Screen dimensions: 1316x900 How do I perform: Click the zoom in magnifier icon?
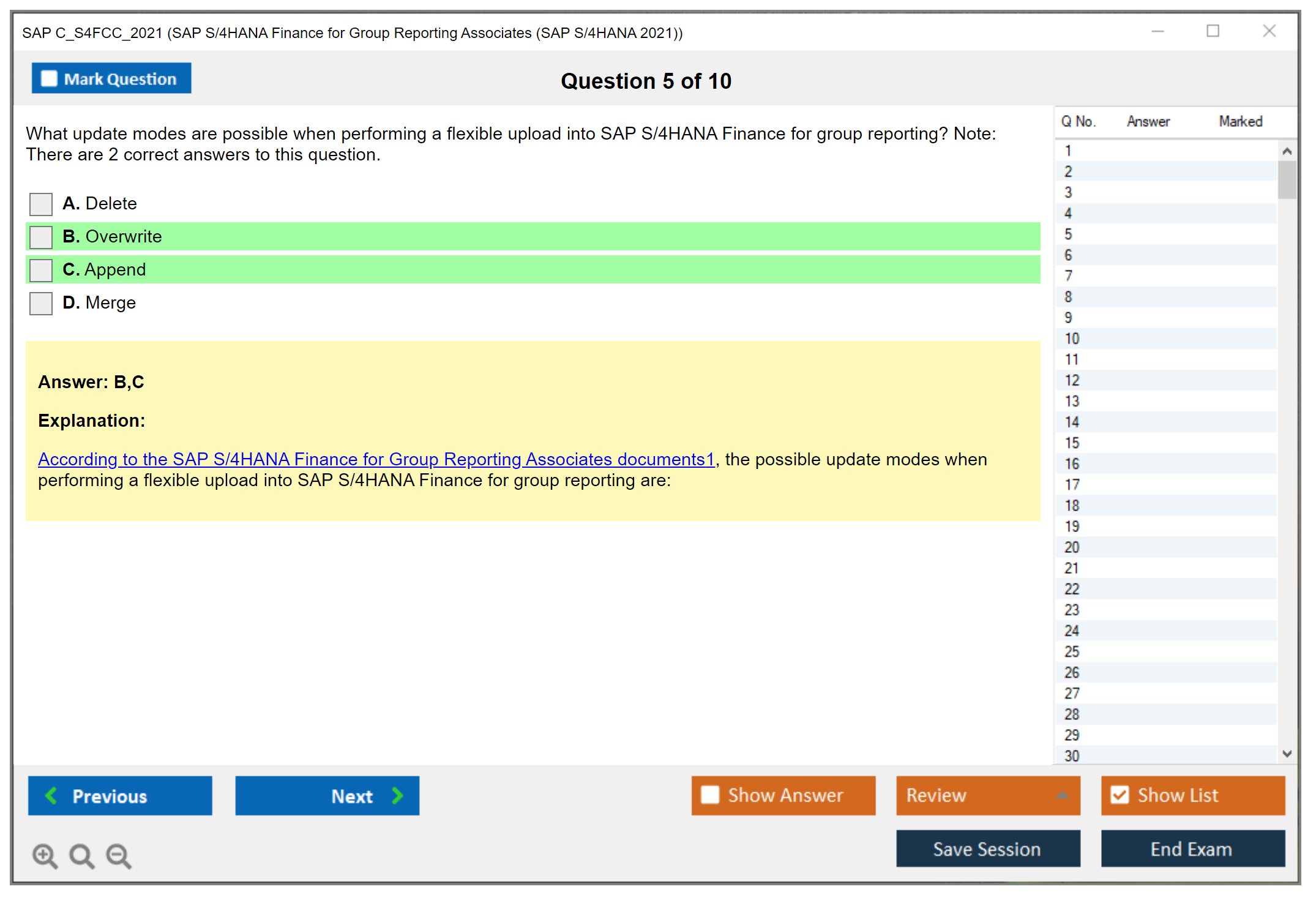tap(45, 855)
